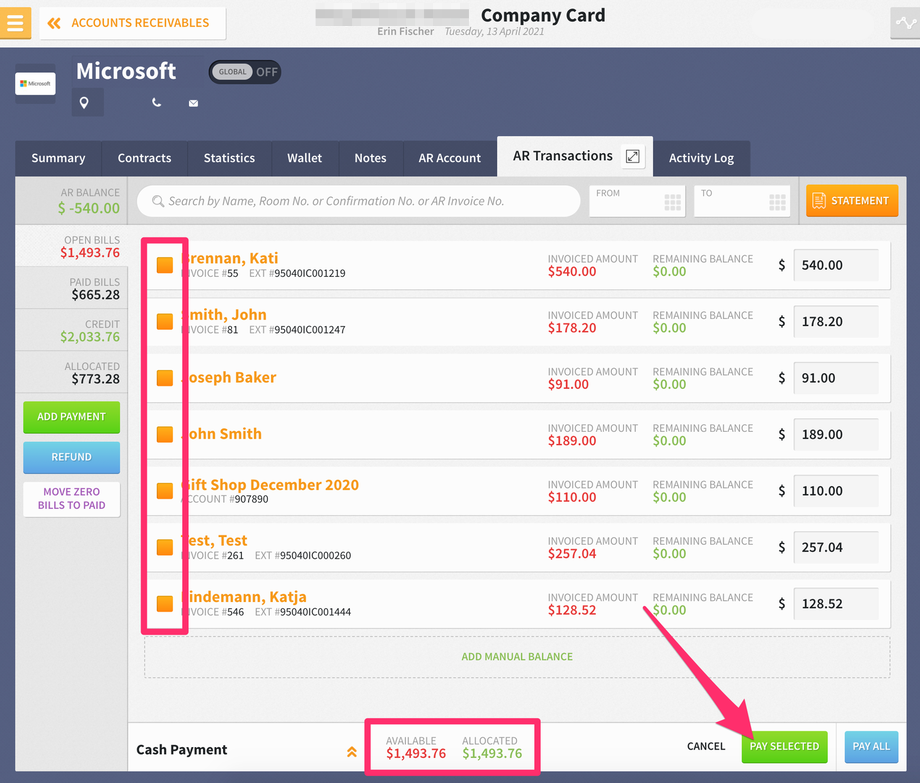Viewport: 920px width, 783px height.
Task: Click the Refund button
Action: coord(72,457)
